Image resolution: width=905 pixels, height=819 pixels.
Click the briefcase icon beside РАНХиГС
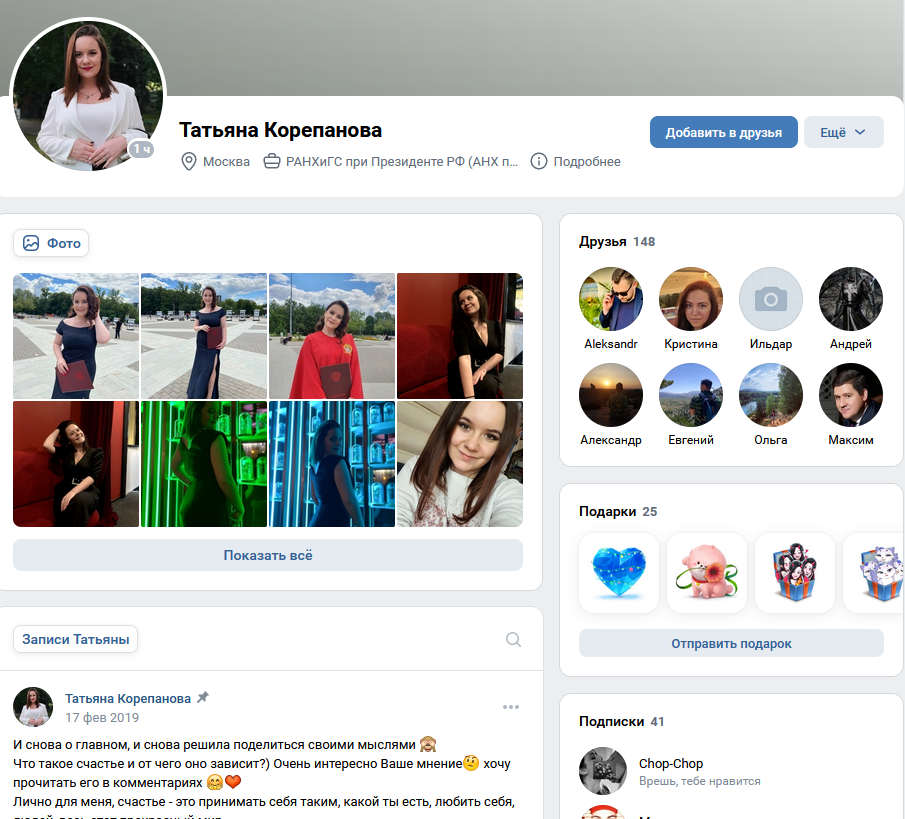click(272, 162)
